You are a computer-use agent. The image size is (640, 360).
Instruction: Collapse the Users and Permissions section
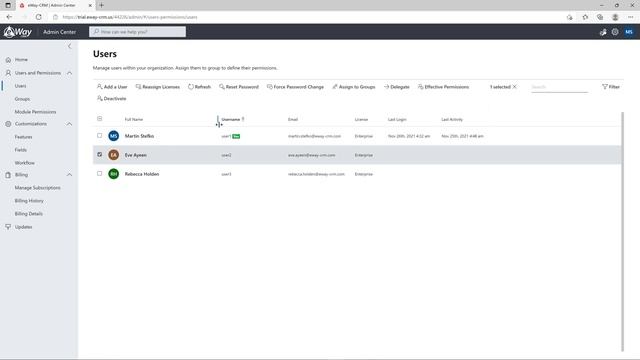point(69,73)
